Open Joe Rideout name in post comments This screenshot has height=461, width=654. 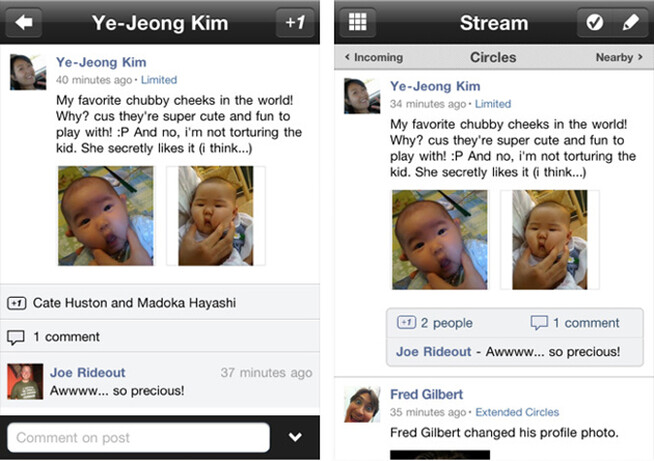pyautogui.click(x=88, y=373)
